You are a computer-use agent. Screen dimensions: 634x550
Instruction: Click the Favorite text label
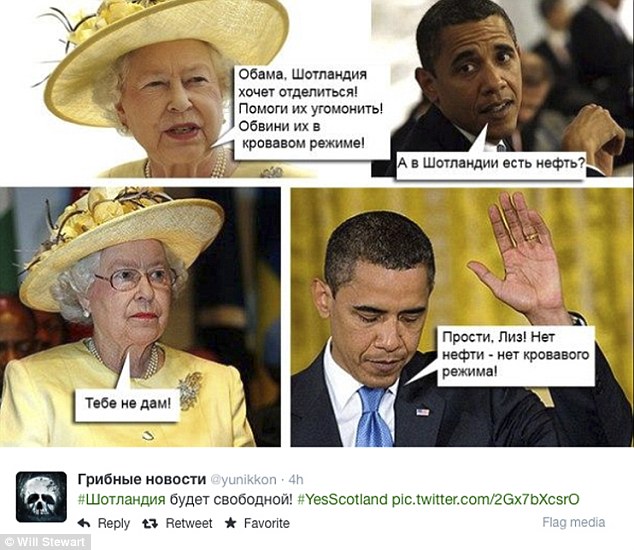pyautogui.click(x=266, y=523)
